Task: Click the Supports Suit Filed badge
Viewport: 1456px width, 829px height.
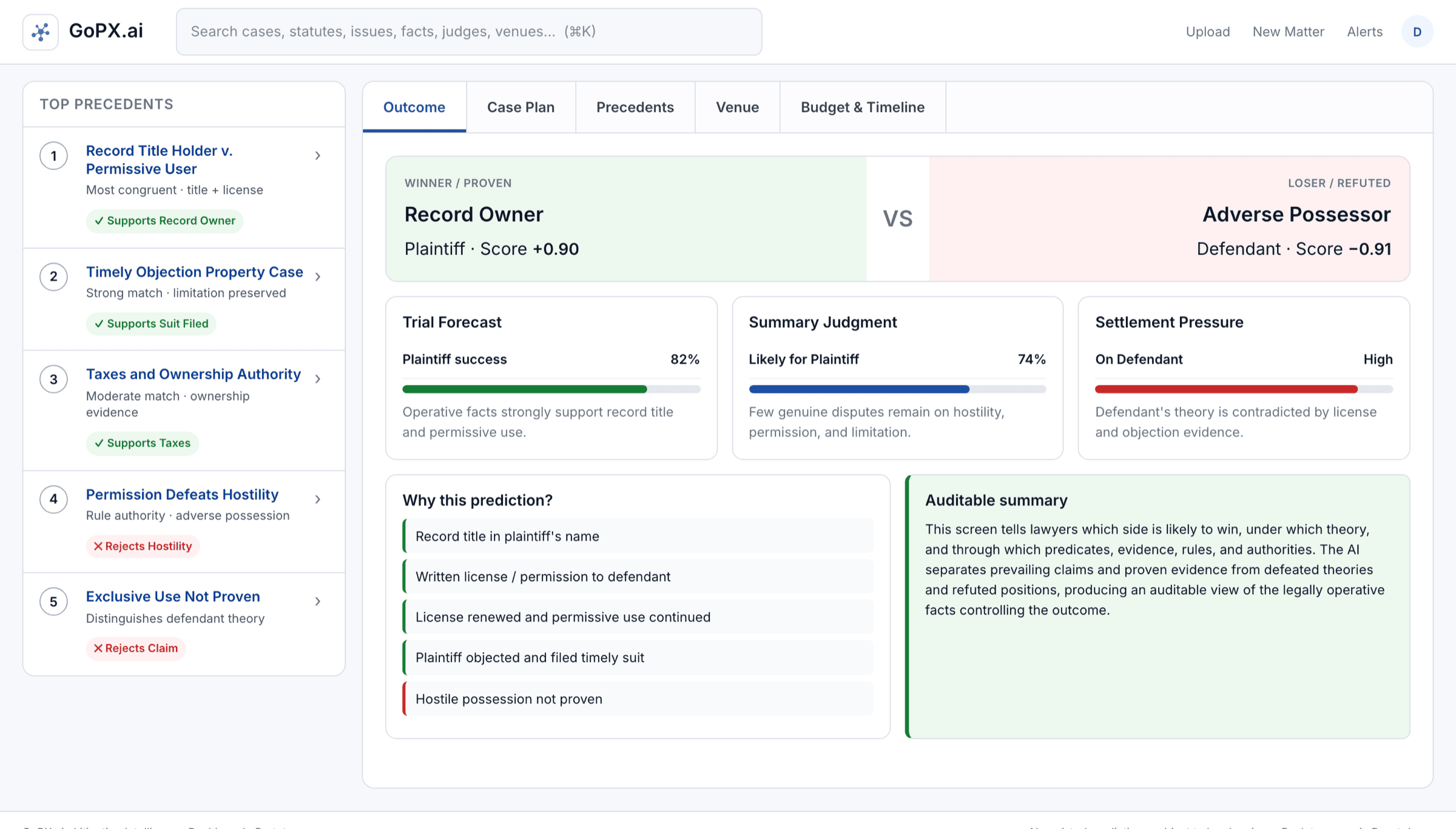Action: click(x=151, y=324)
